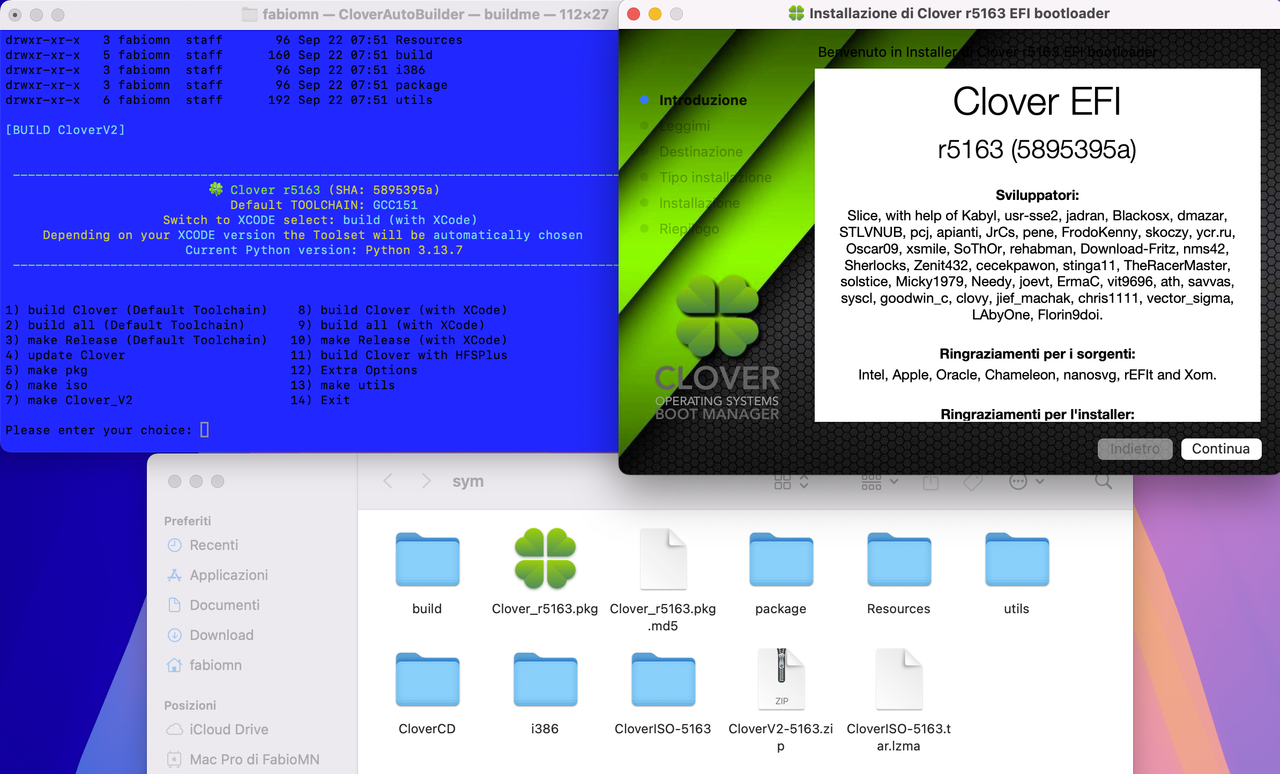Select the Riepilogo step in installer
This screenshot has height=774, width=1280.
(x=689, y=229)
